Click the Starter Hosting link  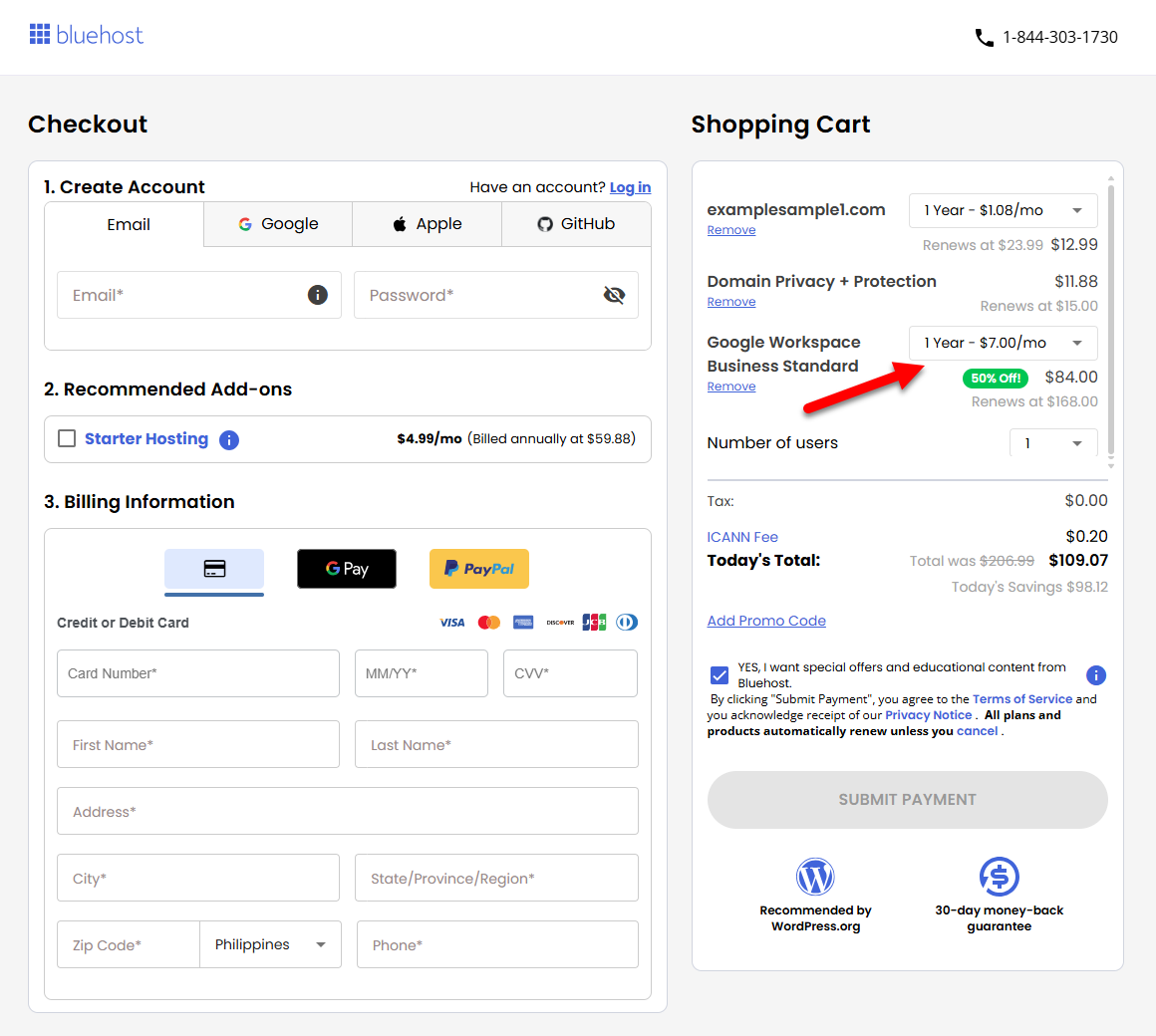coord(146,439)
